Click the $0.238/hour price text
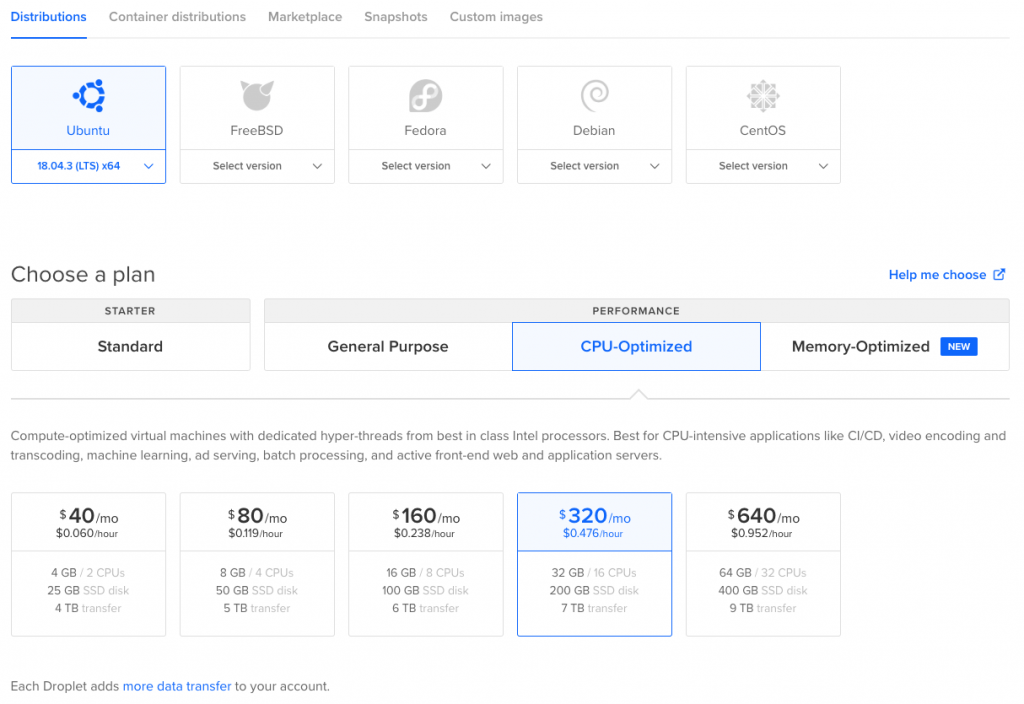Screen dimensions: 1024x704 (x=424, y=534)
